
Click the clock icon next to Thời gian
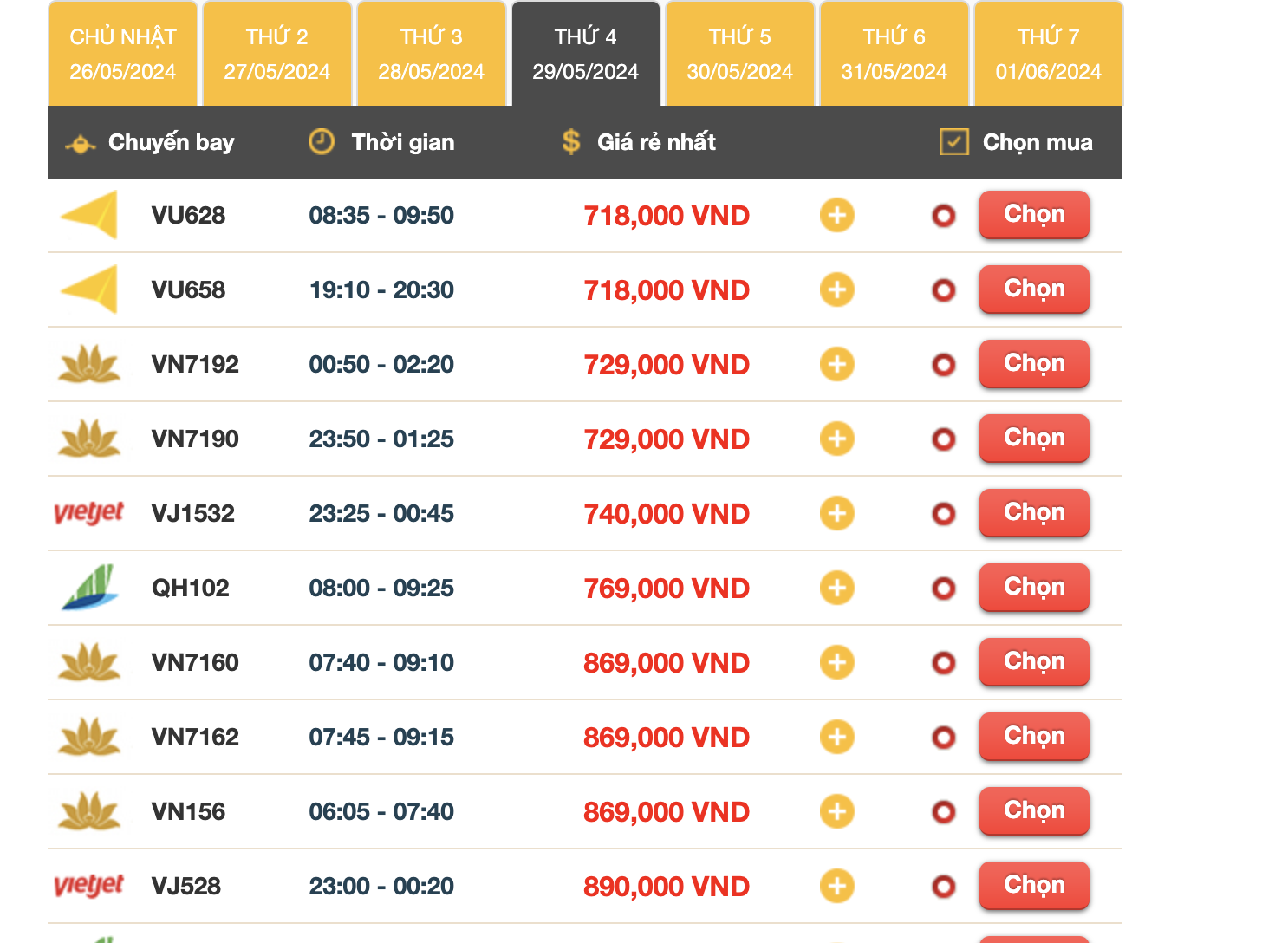(322, 142)
